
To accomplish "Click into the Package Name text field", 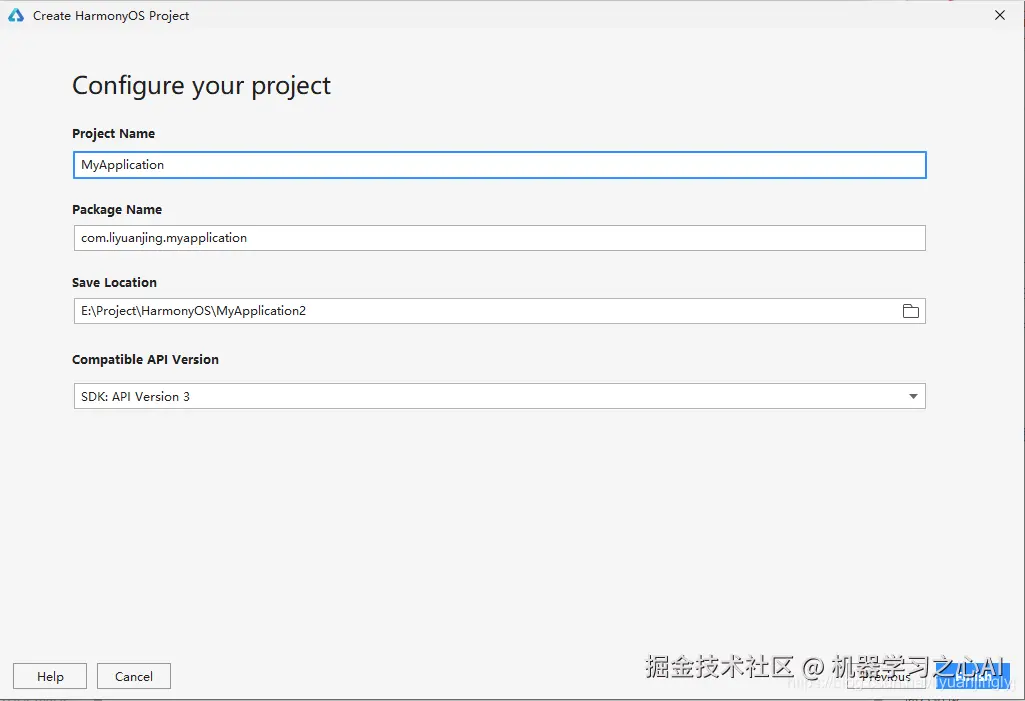I will pyautogui.click(x=500, y=238).
